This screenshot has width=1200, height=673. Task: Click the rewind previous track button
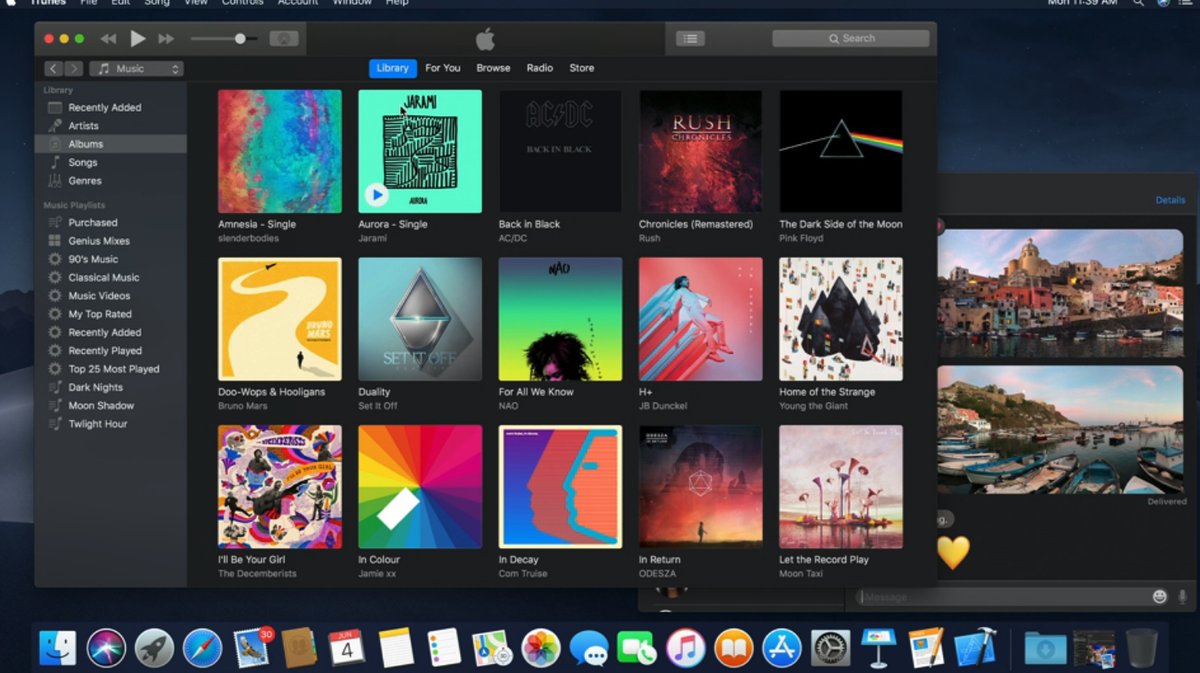[x=108, y=39]
